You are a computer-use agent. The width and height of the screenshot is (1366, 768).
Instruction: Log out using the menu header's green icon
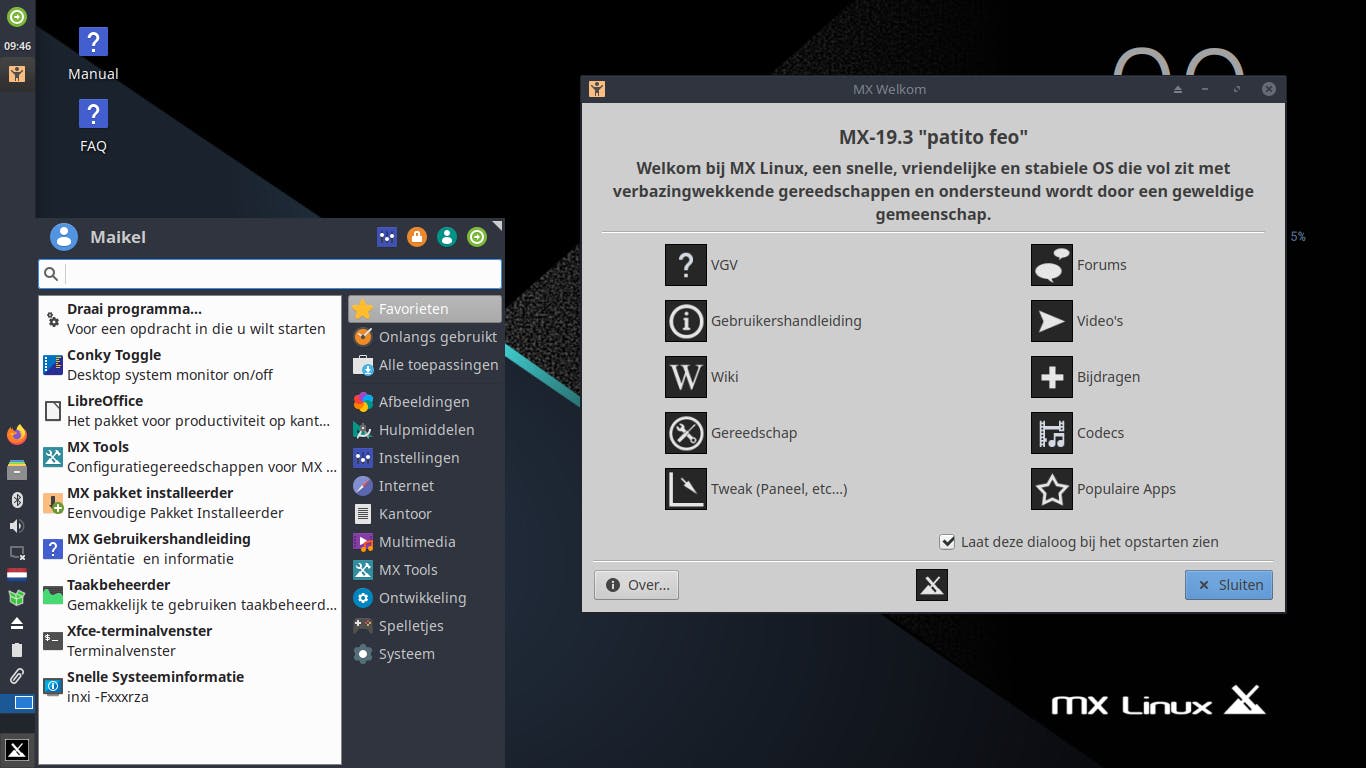pos(477,237)
